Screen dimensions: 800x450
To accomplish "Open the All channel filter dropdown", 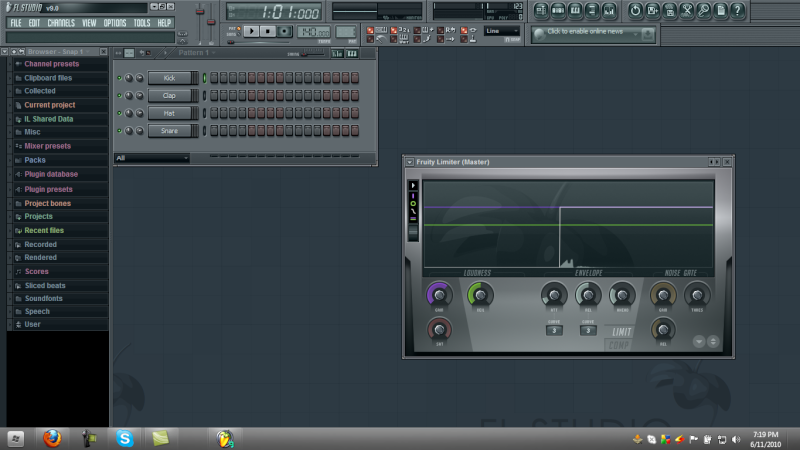I will 152,158.
